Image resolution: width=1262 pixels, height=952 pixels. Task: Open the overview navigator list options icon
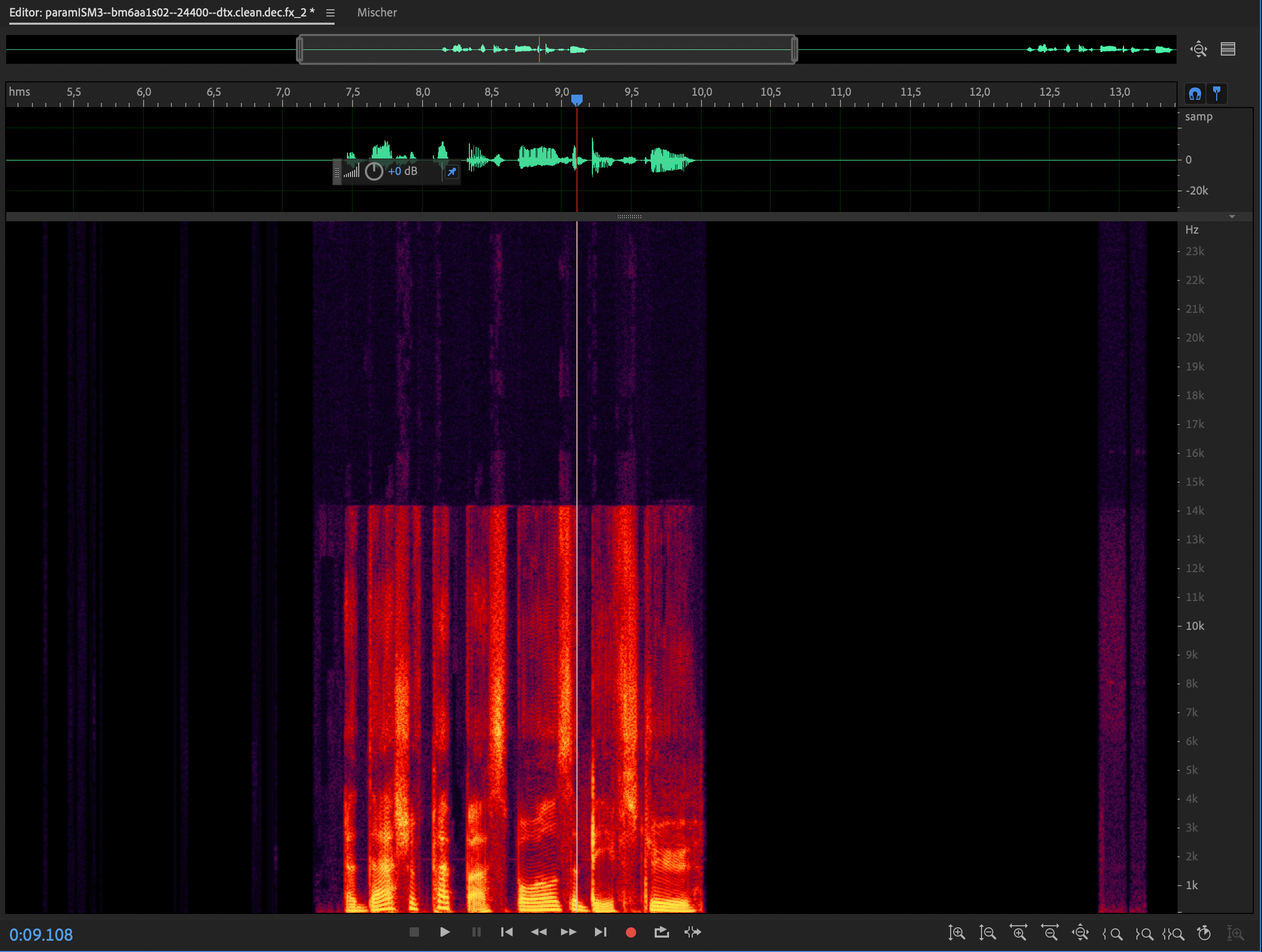pyautogui.click(x=1228, y=49)
